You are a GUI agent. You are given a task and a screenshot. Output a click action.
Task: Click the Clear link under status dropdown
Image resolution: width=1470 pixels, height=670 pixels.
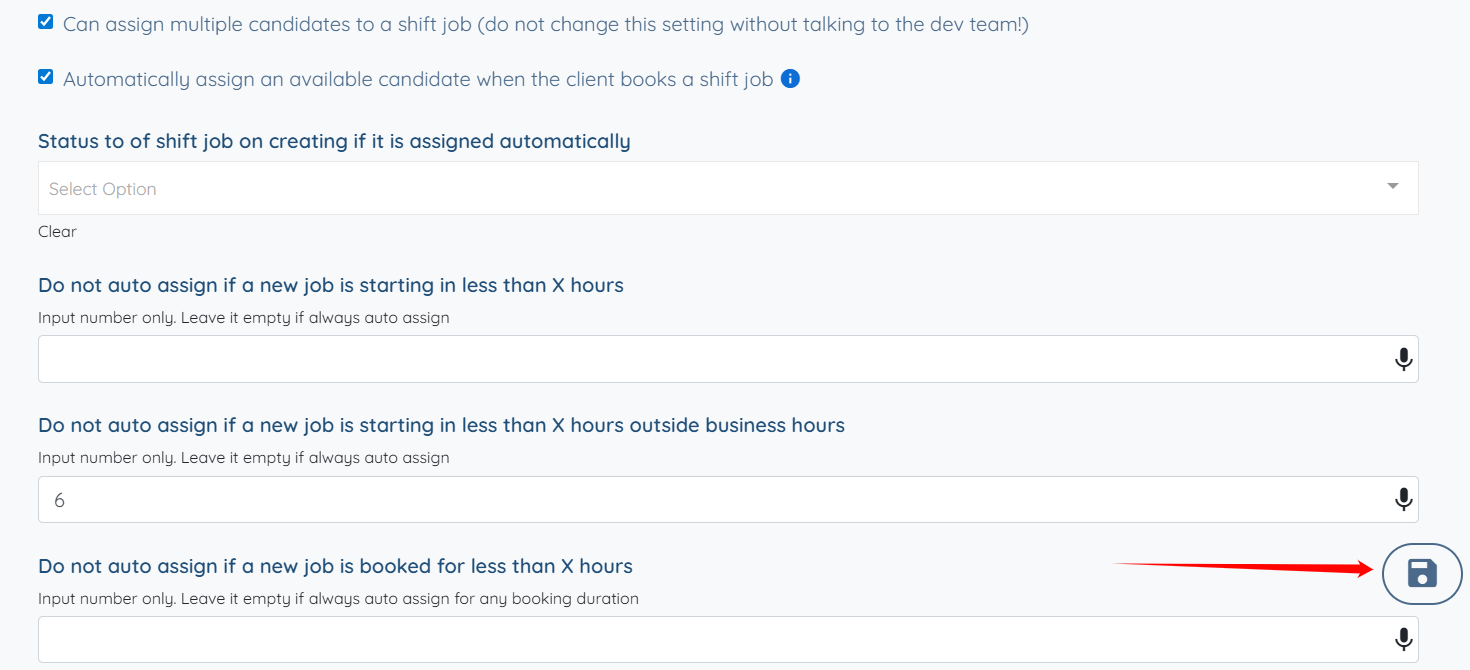tap(57, 231)
